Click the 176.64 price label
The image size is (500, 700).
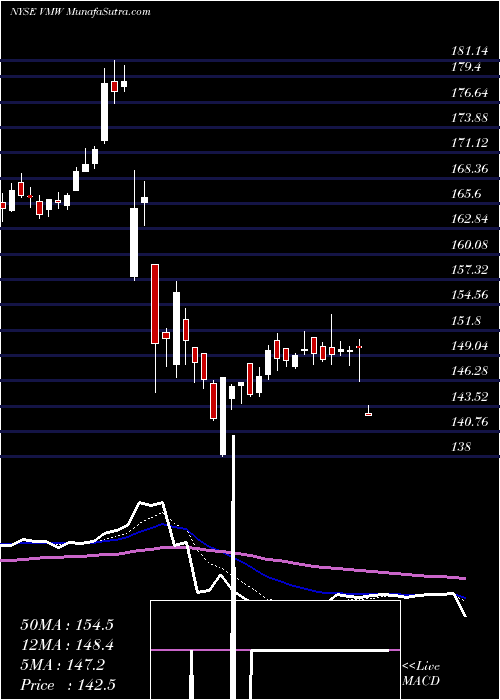pyautogui.click(x=469, y=93)
